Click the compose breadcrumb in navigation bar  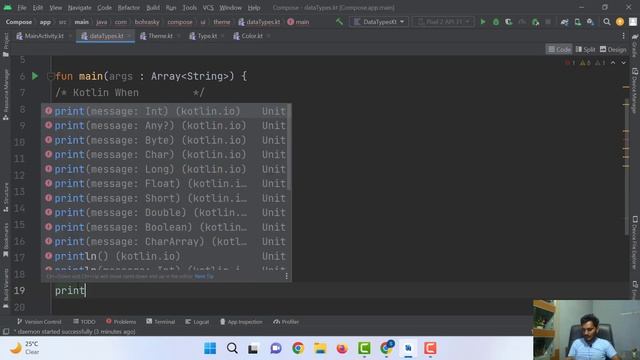tap(180, 22)
